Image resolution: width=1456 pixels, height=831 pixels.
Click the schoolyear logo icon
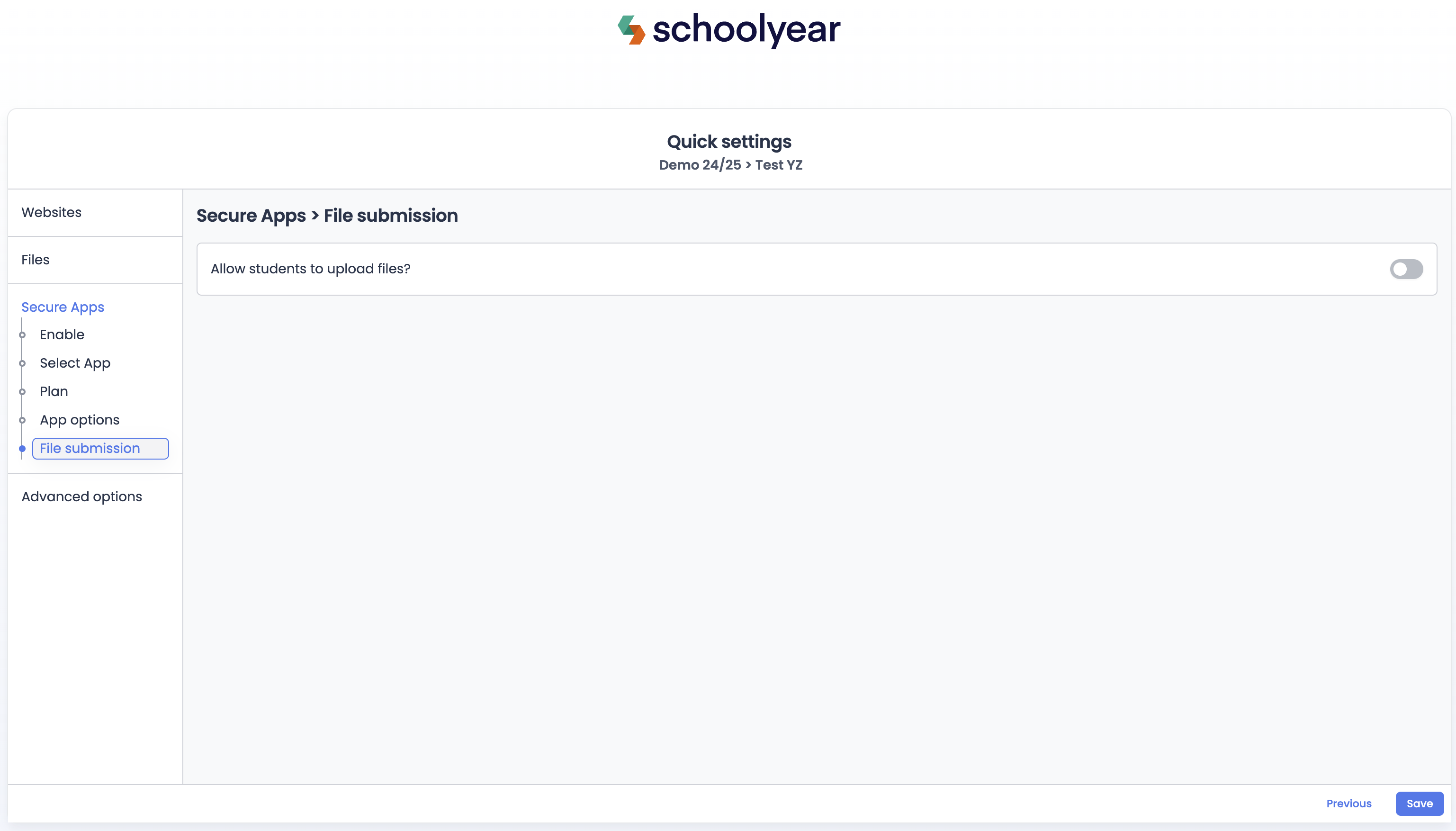point(631,30)
